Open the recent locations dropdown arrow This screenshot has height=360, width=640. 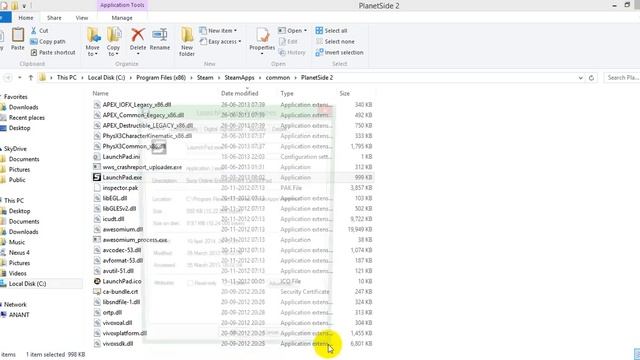coord(20,78)
